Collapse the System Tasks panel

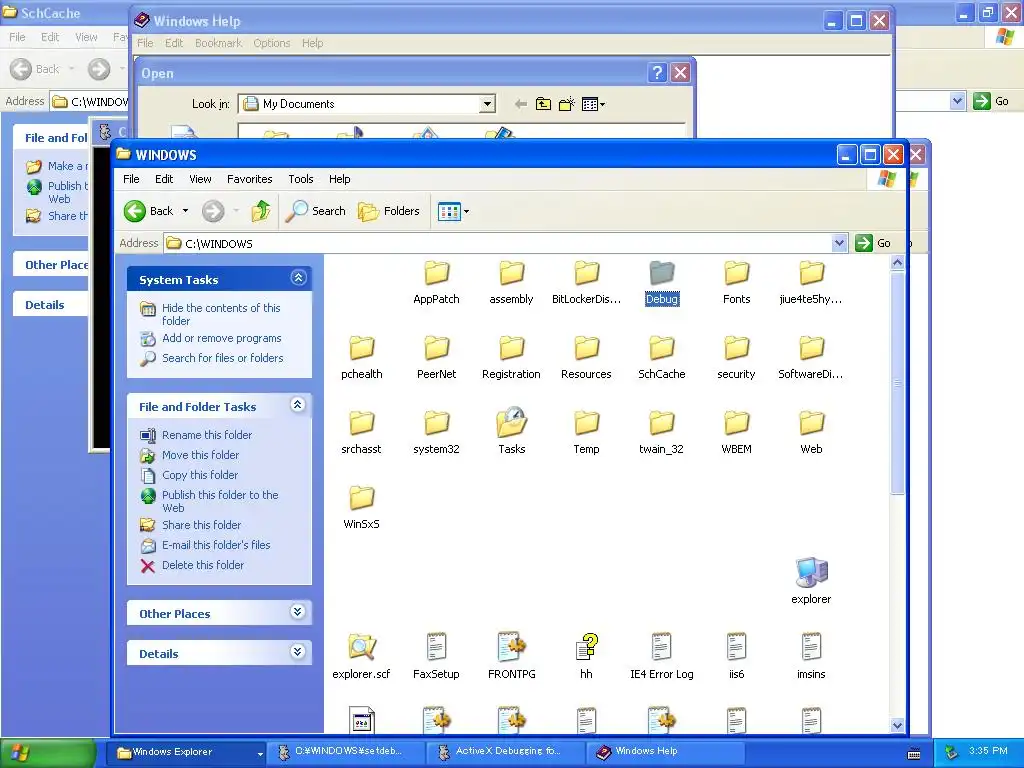pyautogui.click(x=298, y=278)
